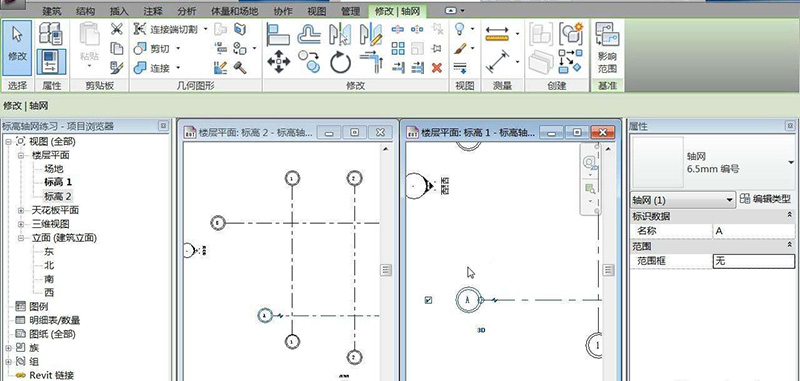Screen dimensions: 800x381
Task: Click the Split Face icon
Action: (x=240, y=29)
